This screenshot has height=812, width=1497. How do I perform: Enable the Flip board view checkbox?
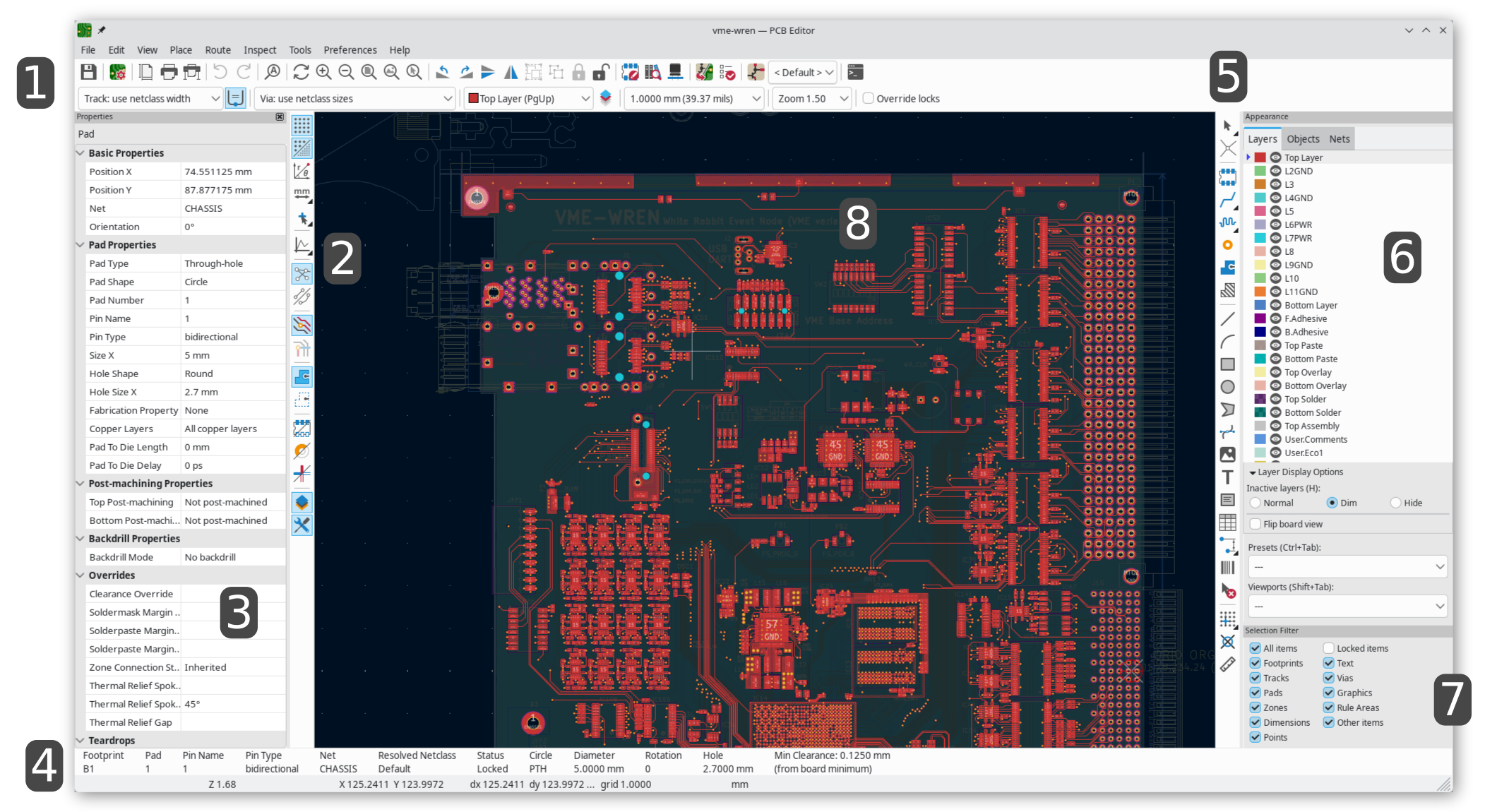1255,524
